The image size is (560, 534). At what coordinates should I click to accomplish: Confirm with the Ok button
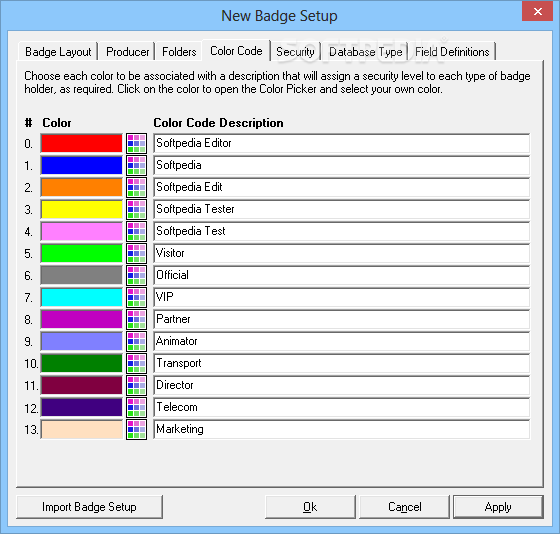click(310, 507)
